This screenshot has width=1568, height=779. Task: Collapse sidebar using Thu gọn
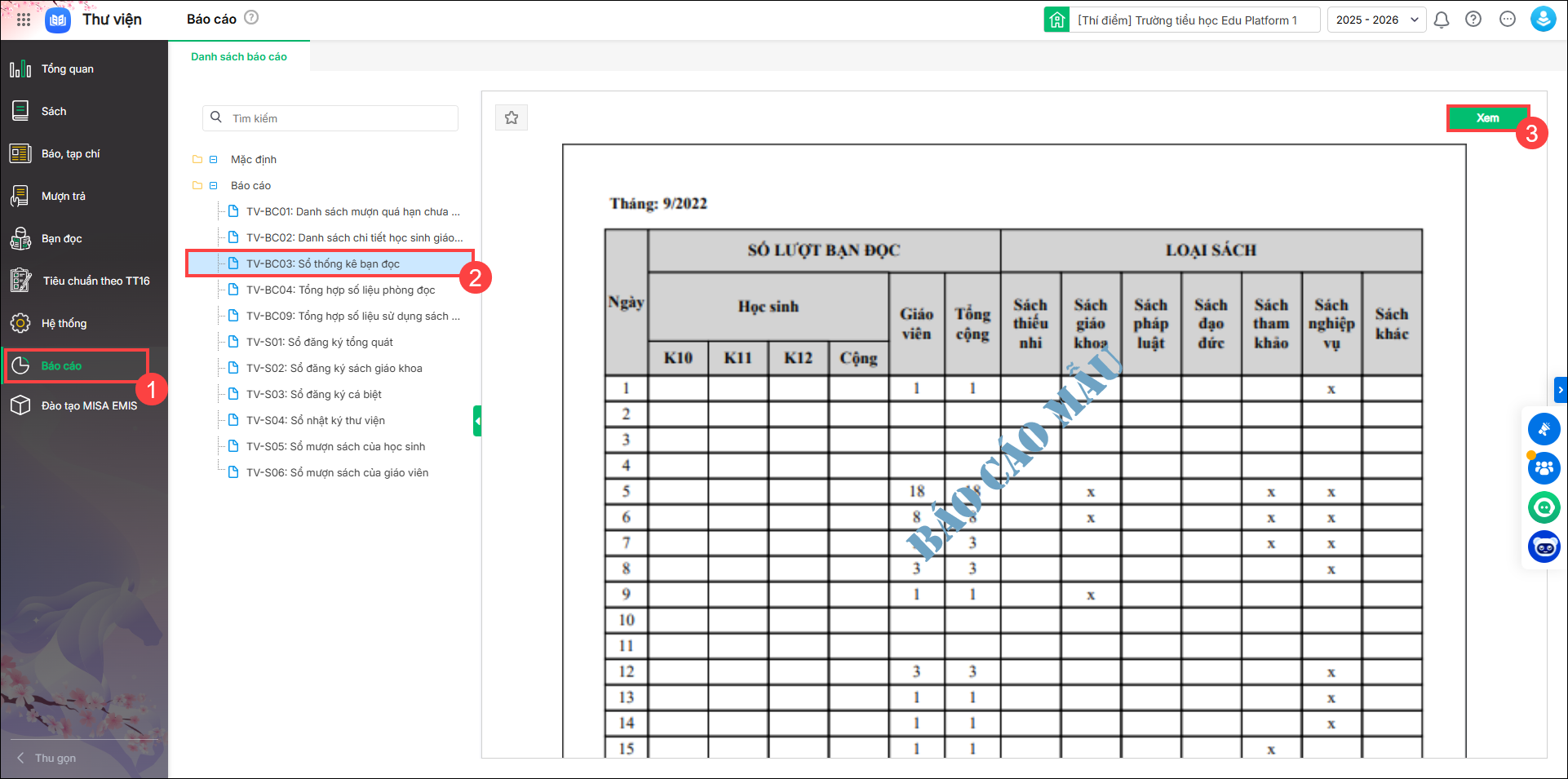click(x=47, y=758)
